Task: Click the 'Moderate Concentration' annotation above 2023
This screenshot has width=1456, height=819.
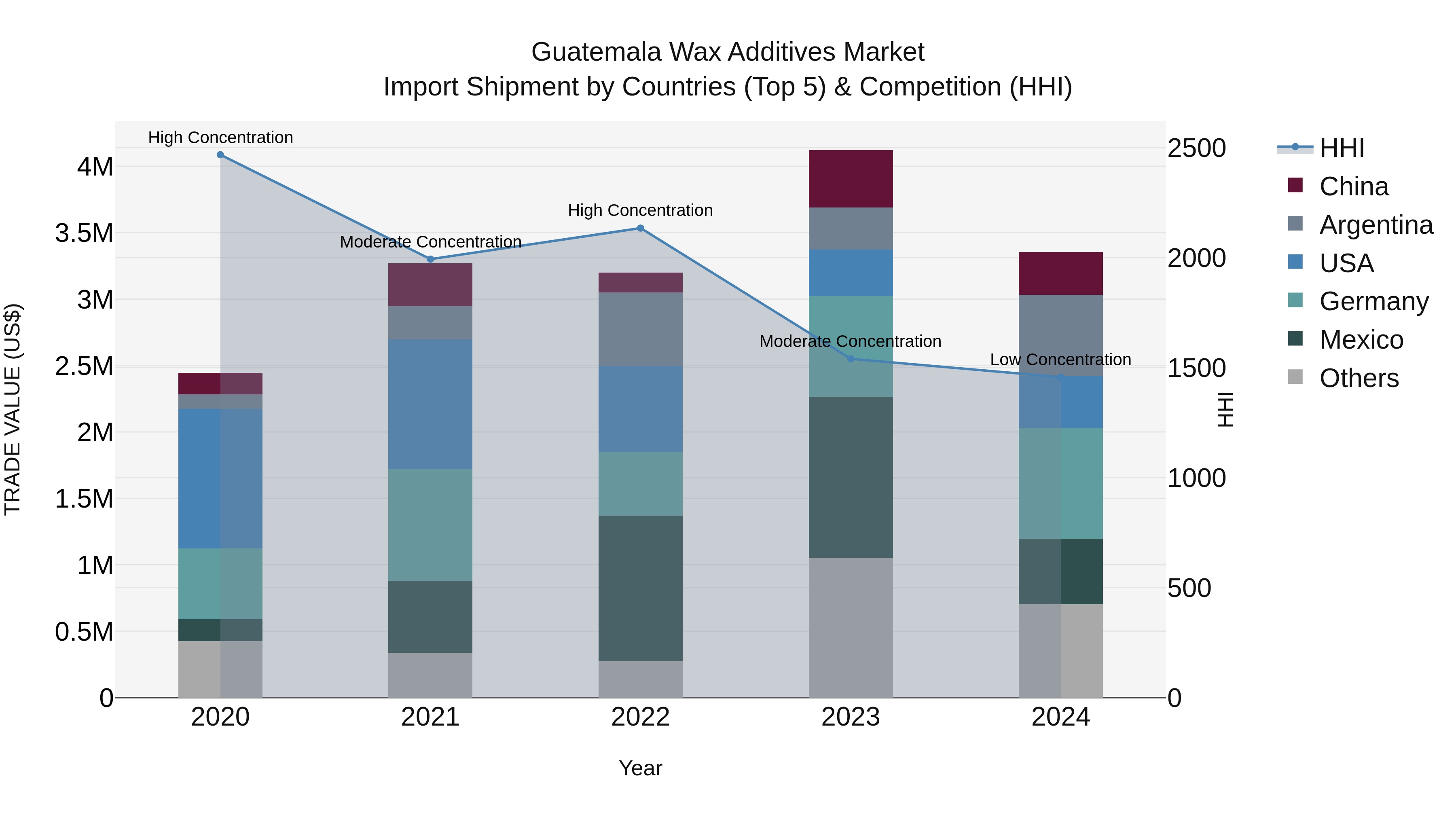Action: 851,341
